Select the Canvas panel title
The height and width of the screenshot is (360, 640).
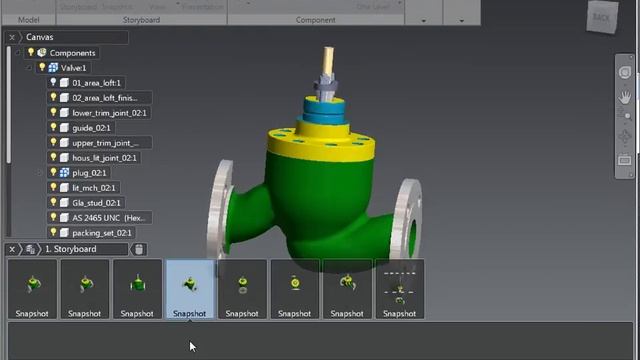pyautogui.click(x=40, y=37)
